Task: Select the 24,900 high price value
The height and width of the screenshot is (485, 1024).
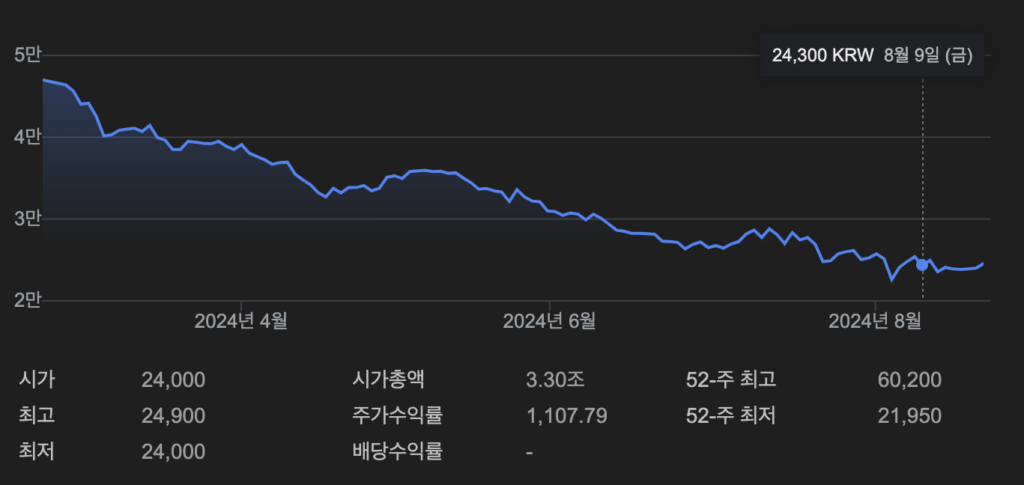Action: [x=174, y=416]
